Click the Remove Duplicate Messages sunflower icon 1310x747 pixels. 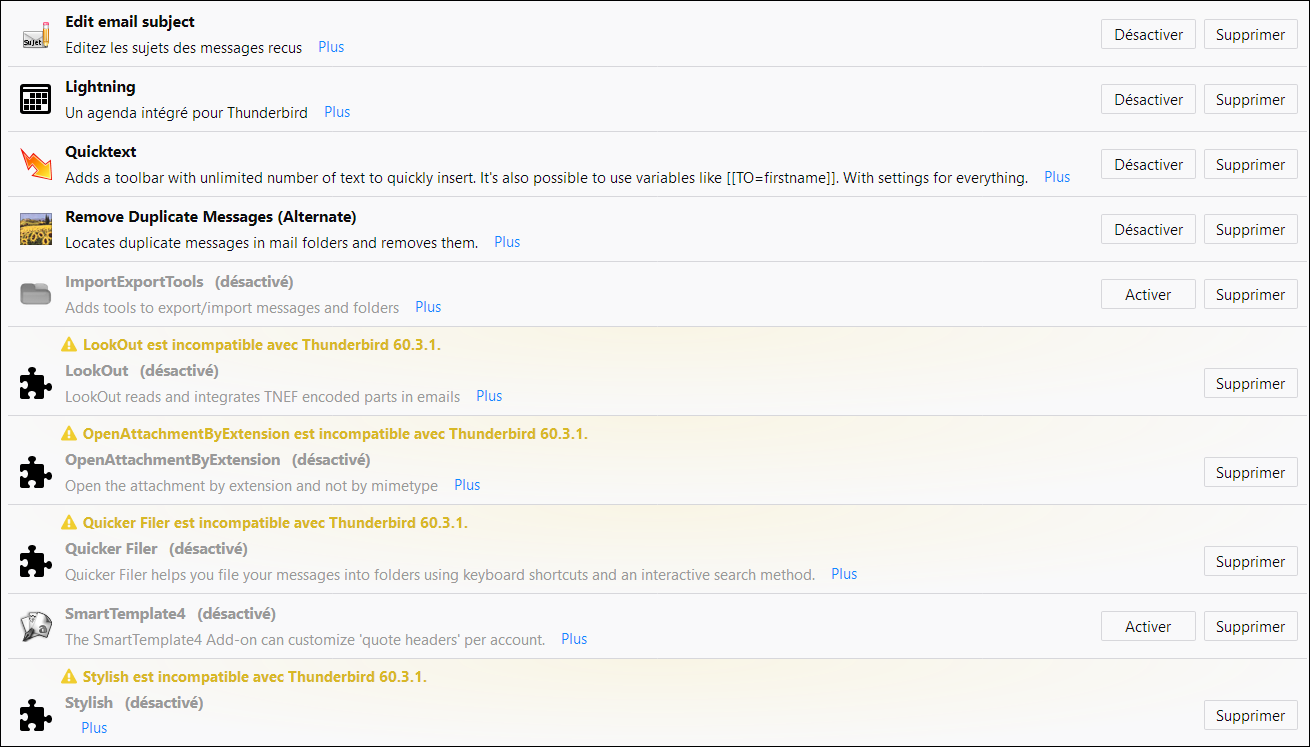point(36,230)
